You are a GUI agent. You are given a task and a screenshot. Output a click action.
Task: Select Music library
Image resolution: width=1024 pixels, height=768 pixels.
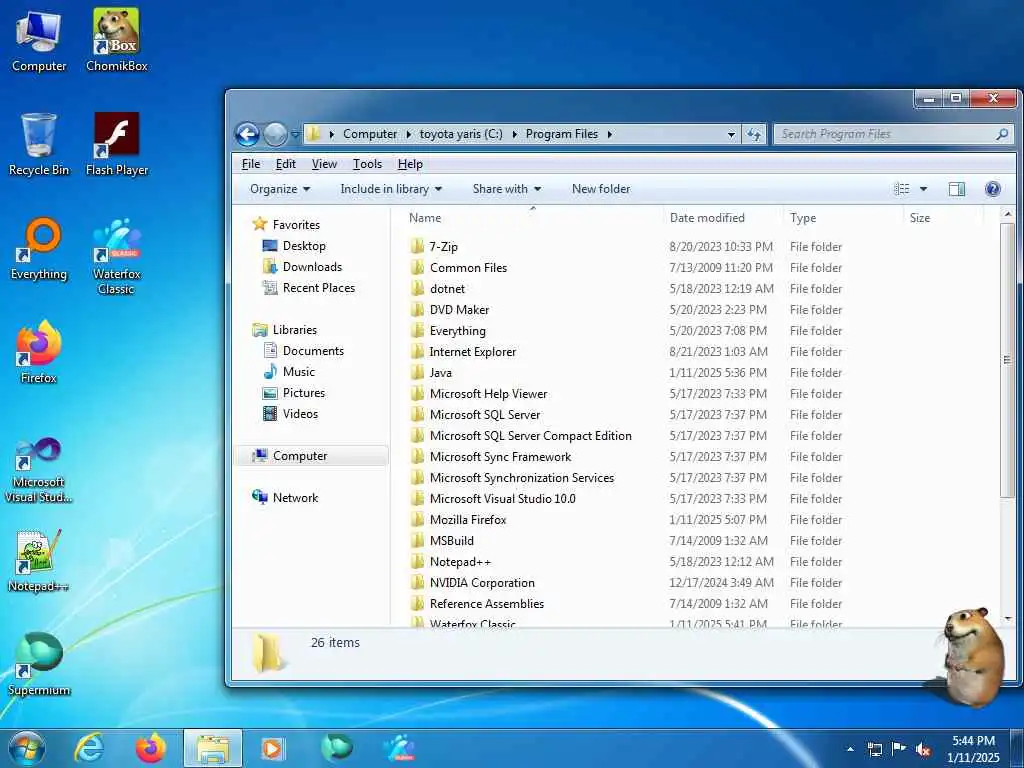coord(289,372)
